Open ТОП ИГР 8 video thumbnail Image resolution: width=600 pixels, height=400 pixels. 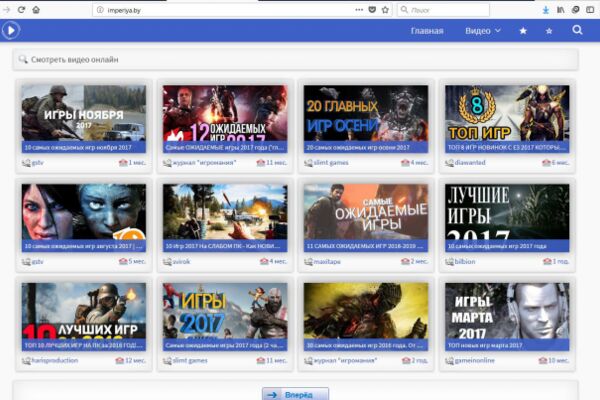[507, 113]
